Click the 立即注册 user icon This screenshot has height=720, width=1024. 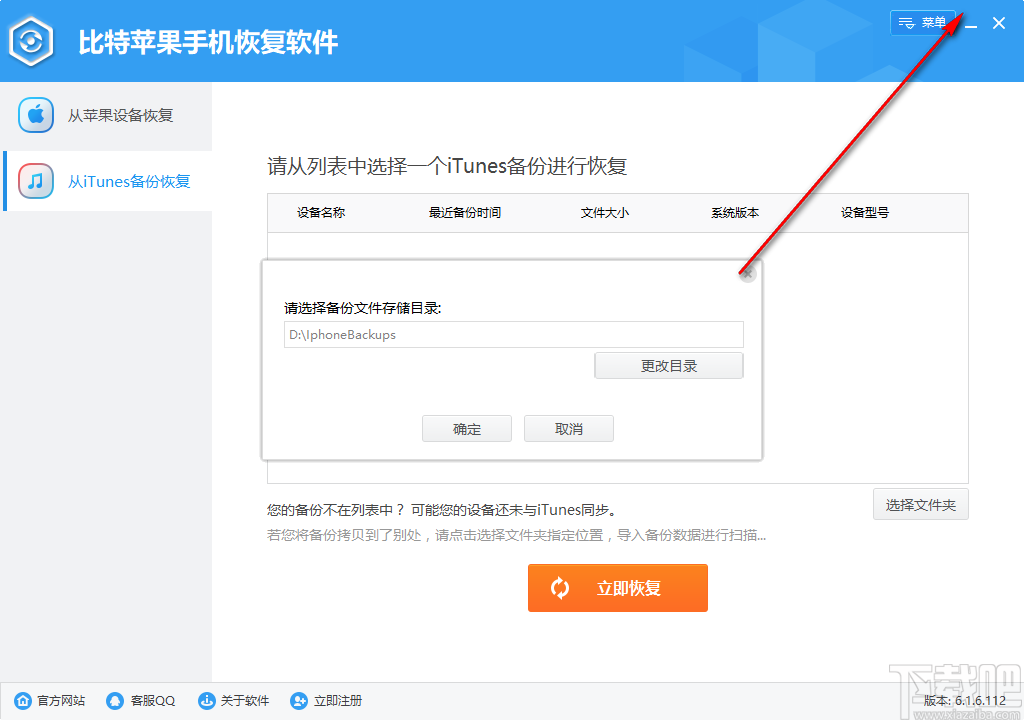299,700
